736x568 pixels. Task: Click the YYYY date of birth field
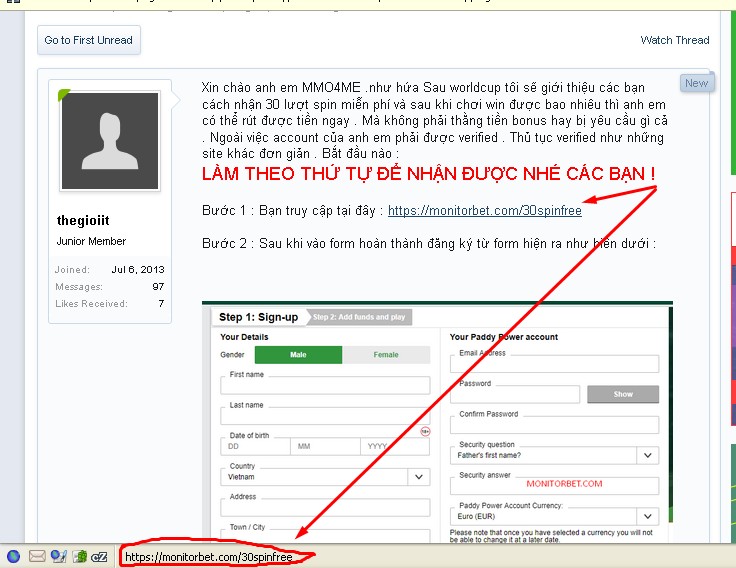[395, 446]
